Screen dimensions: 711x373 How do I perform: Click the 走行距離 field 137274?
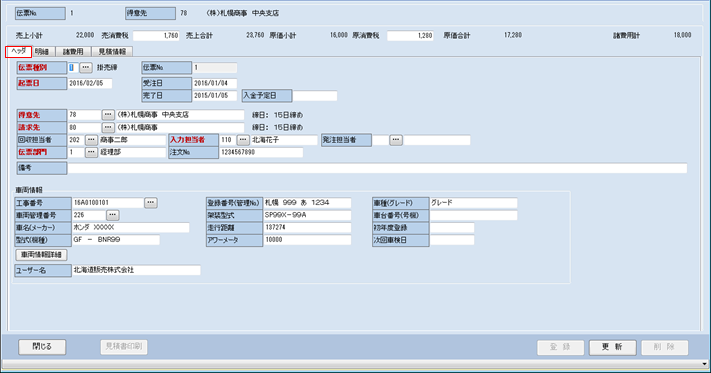tap(307, 228)
